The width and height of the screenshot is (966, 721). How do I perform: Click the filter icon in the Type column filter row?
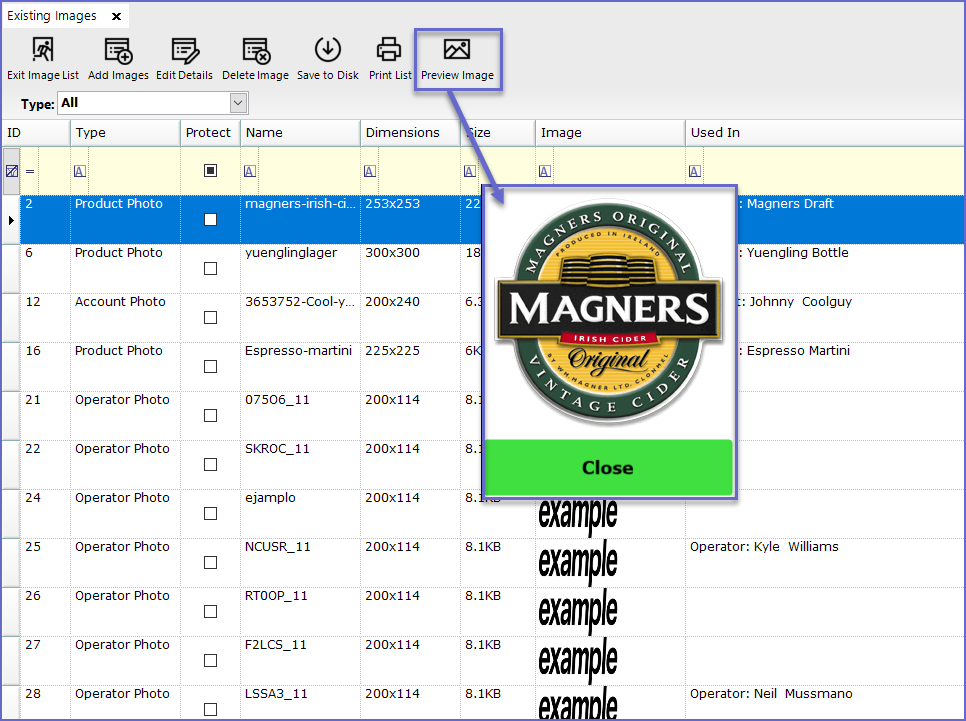[x=80, y=171]
